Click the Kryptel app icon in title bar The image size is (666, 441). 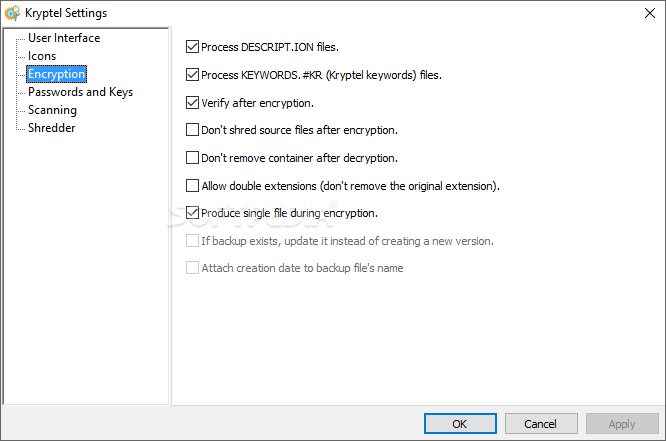(x=12, y=13)
